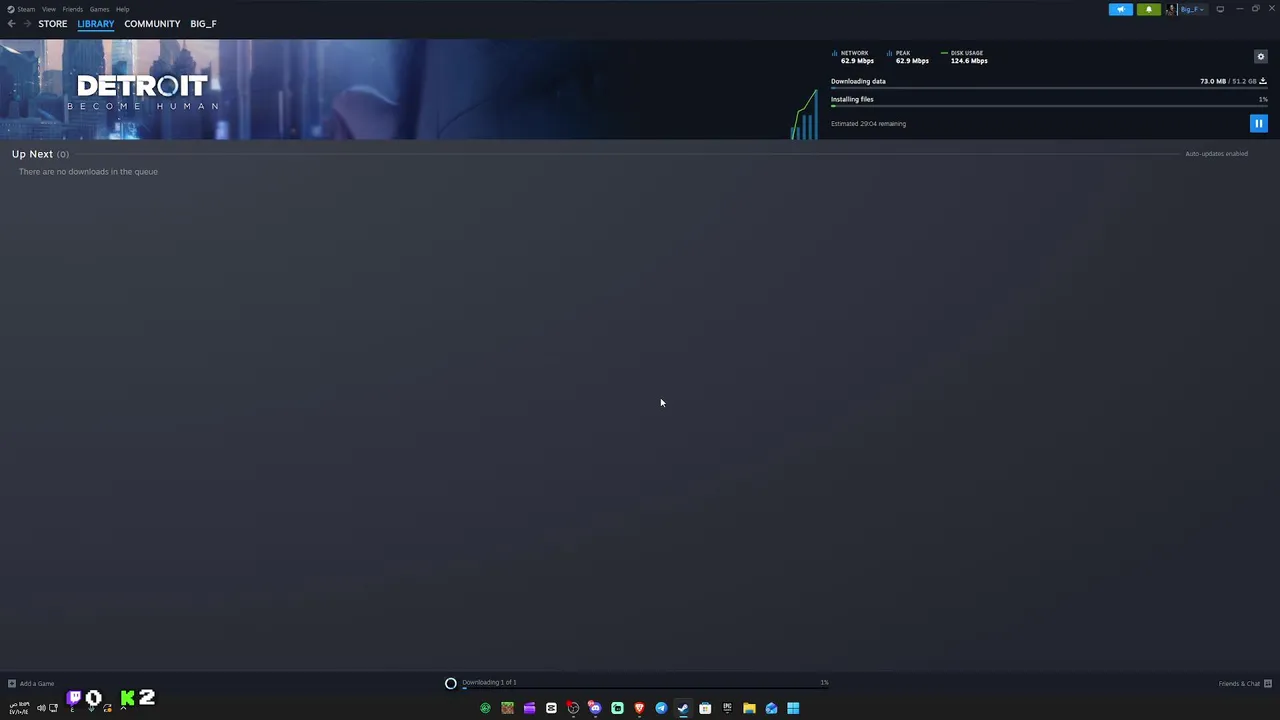Viewport: 1280px width, 720px height.
Task: Open Brave browser from the taskbar
Action: point(639,708)
